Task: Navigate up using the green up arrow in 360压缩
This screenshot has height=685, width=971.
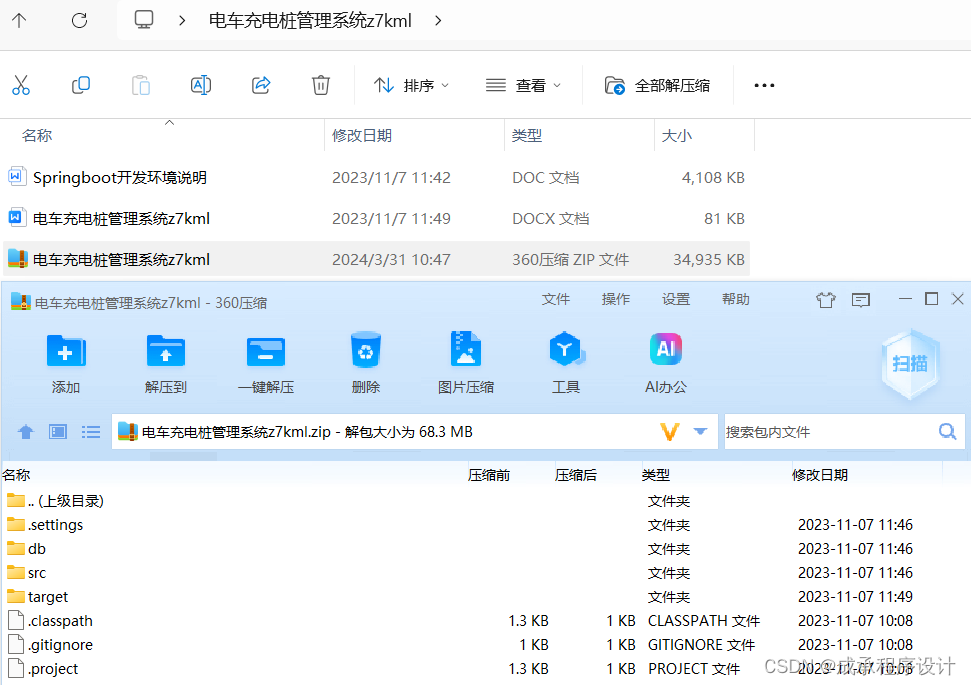Action: coord(25,431)
